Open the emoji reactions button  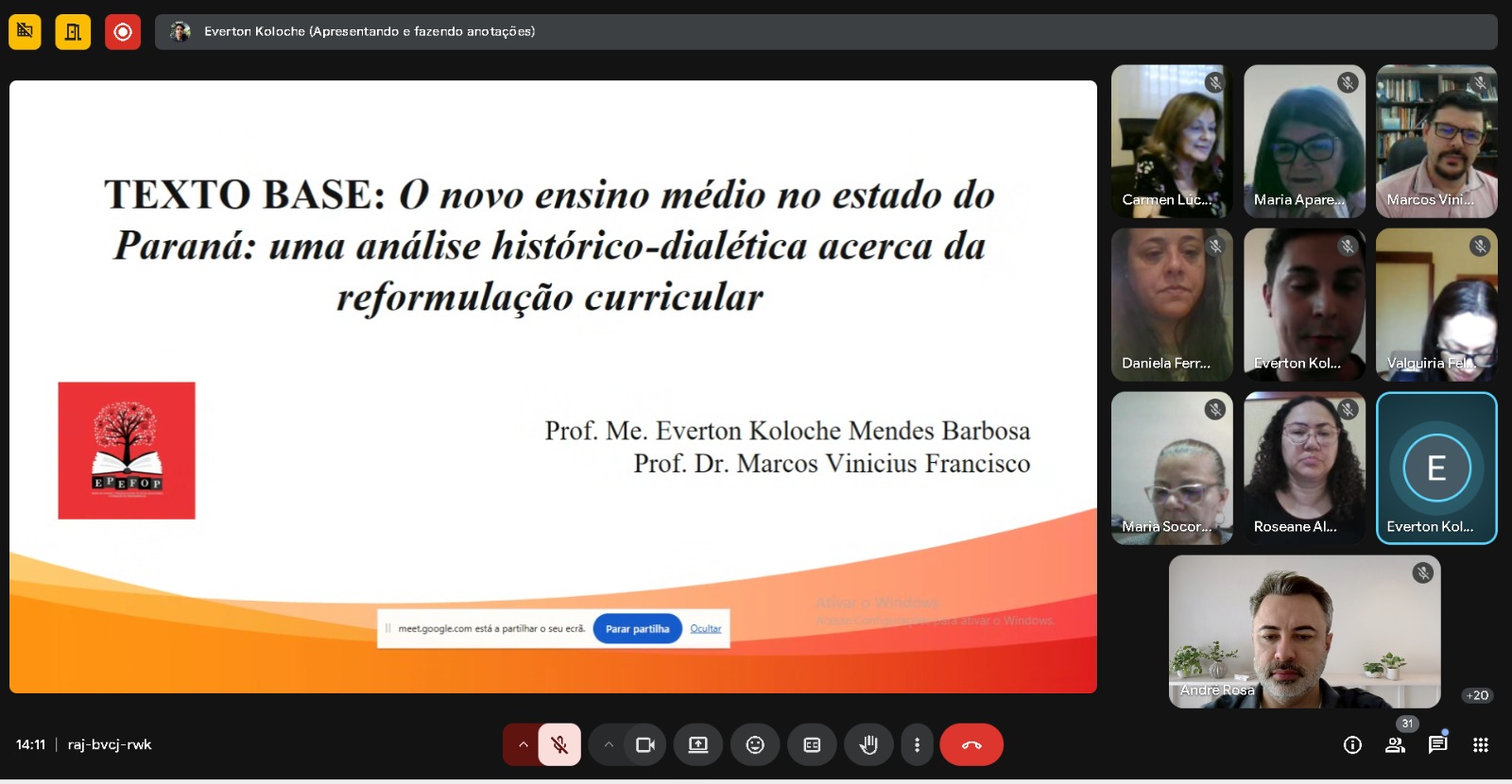pos(755,745)
